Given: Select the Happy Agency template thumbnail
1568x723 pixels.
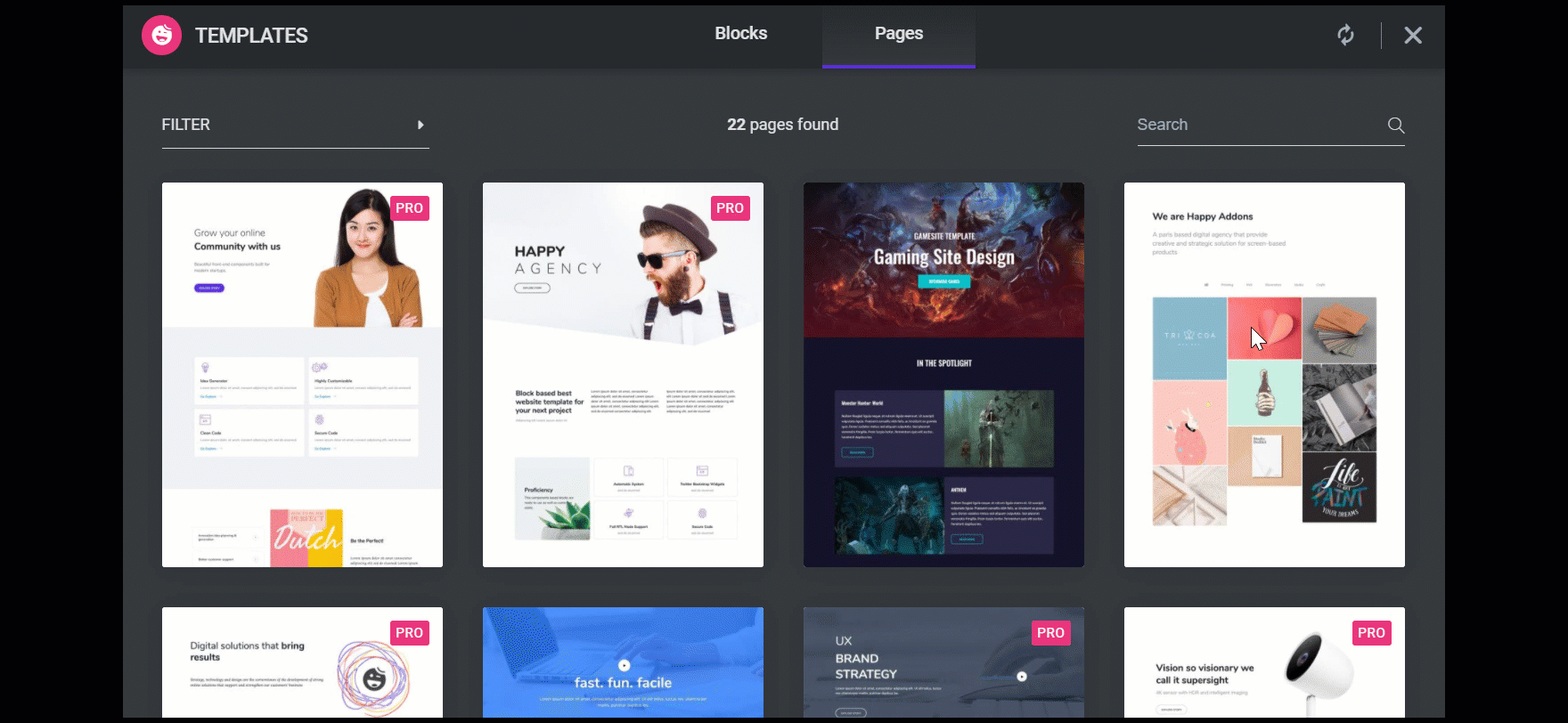Looking at the screenshot, I should click(x=623, y=374).
